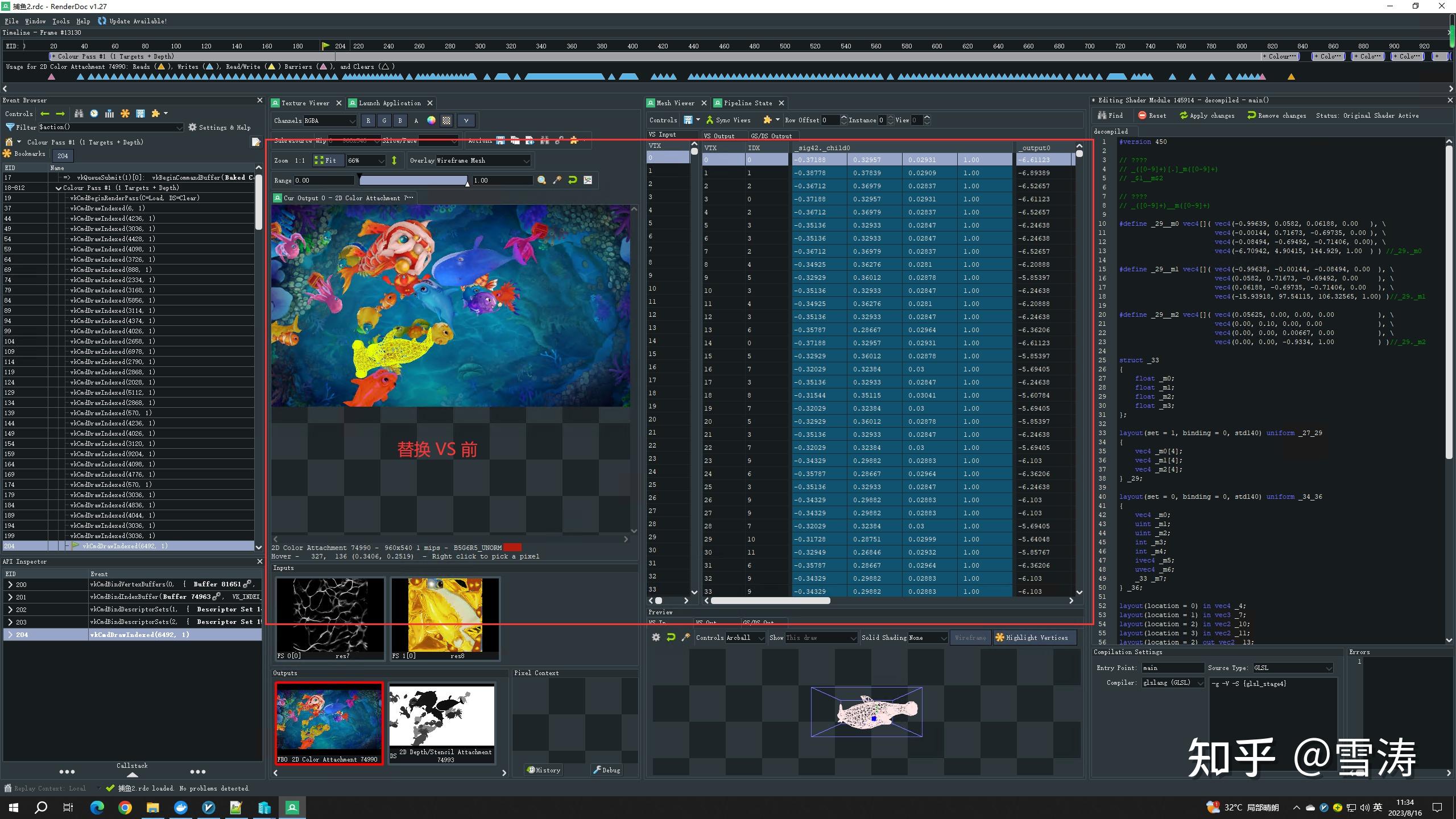Click Find in shader editor toolbar
Image resolution: width=1456 pixels, height=819 pixels.
(1110, 115)
